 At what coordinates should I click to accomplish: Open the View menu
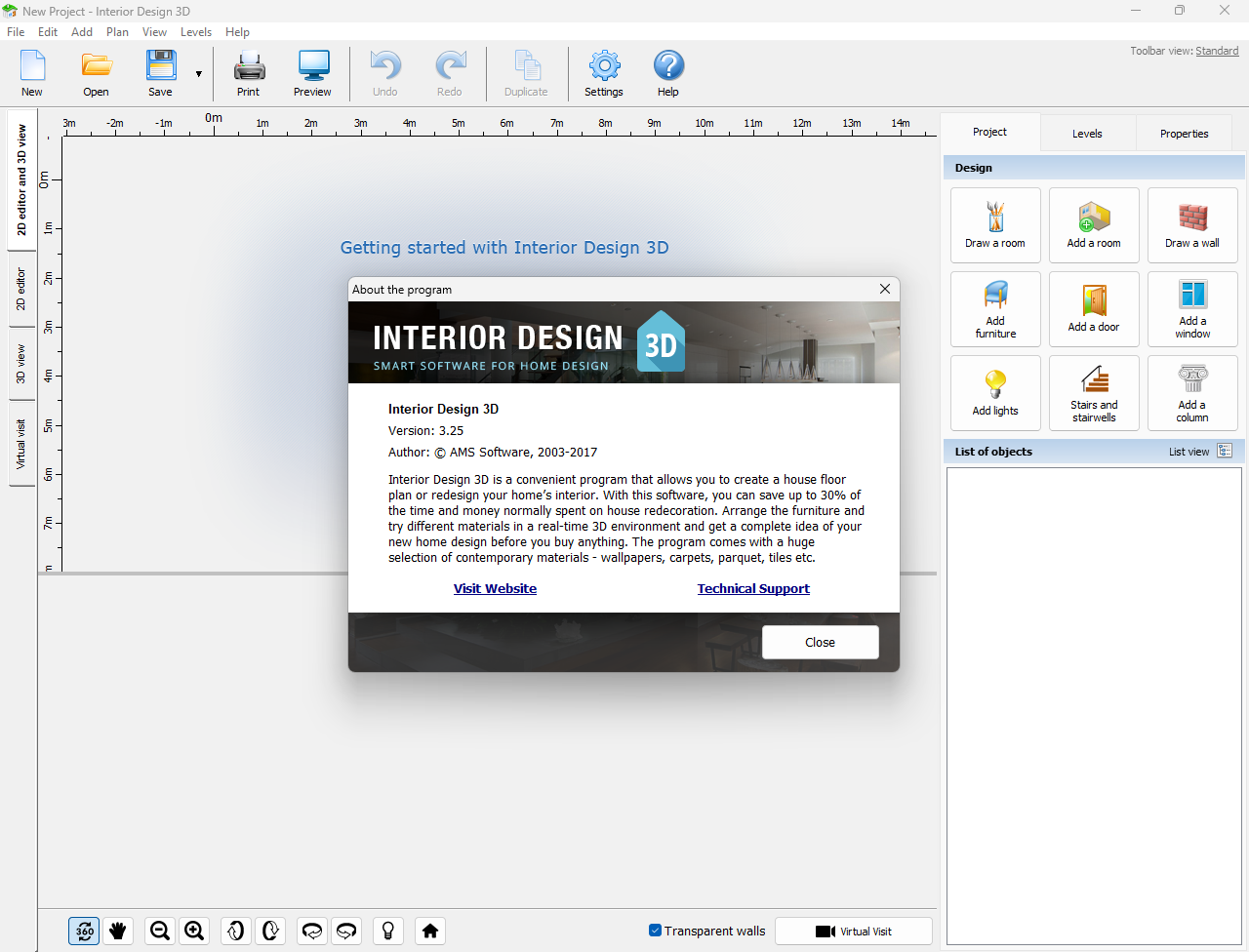[154, 32]
